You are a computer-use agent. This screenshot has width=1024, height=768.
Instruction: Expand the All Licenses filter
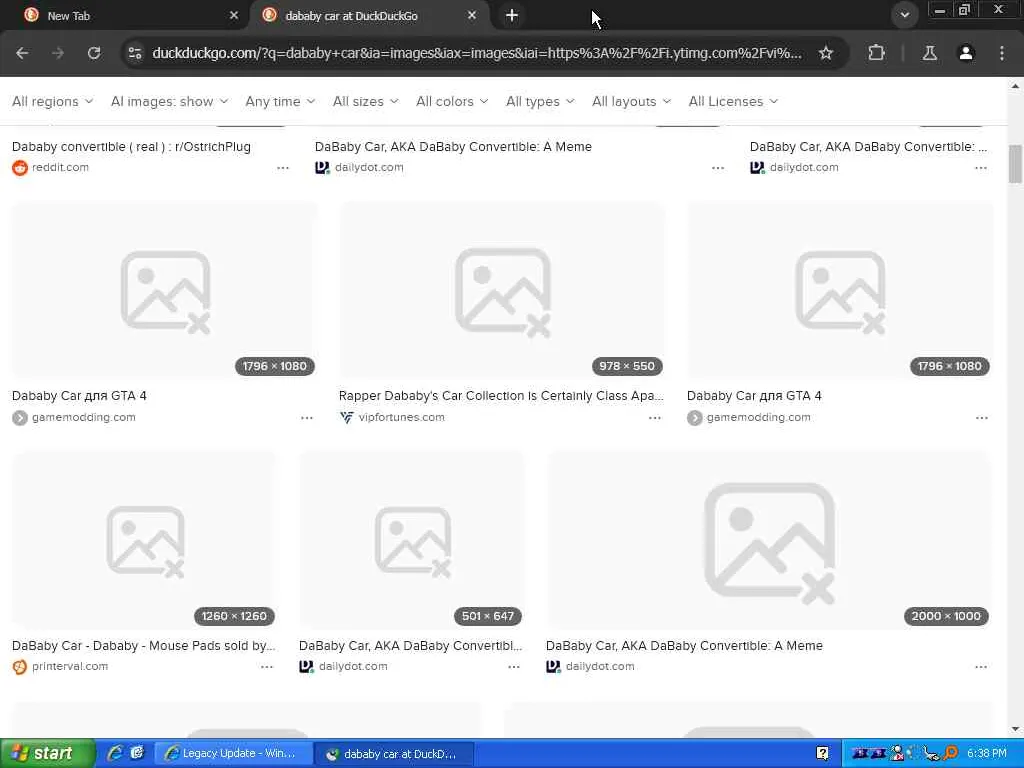point(733,101)
